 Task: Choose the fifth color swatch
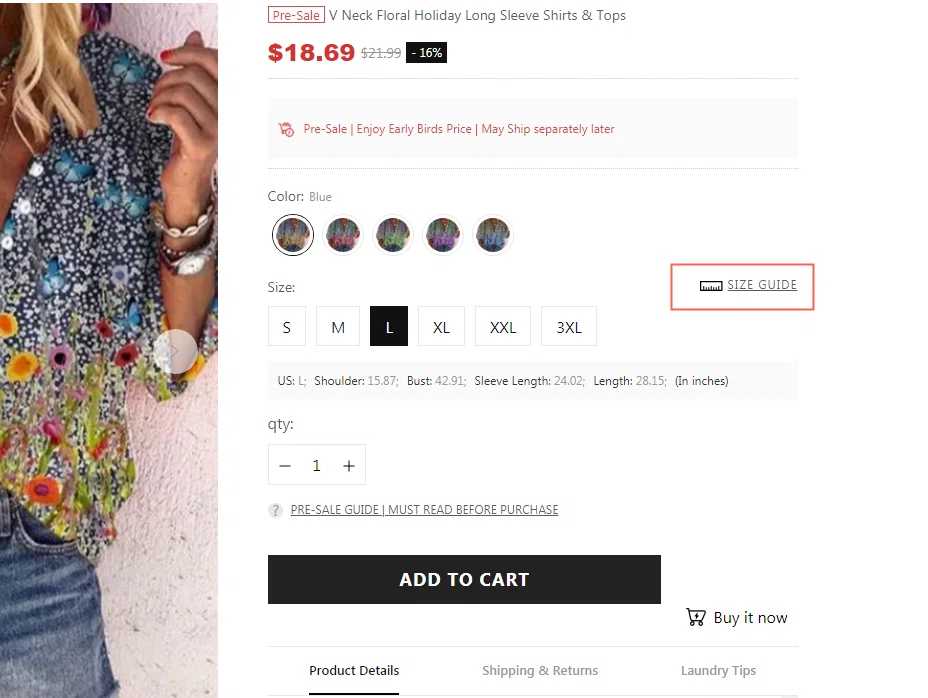493,236
